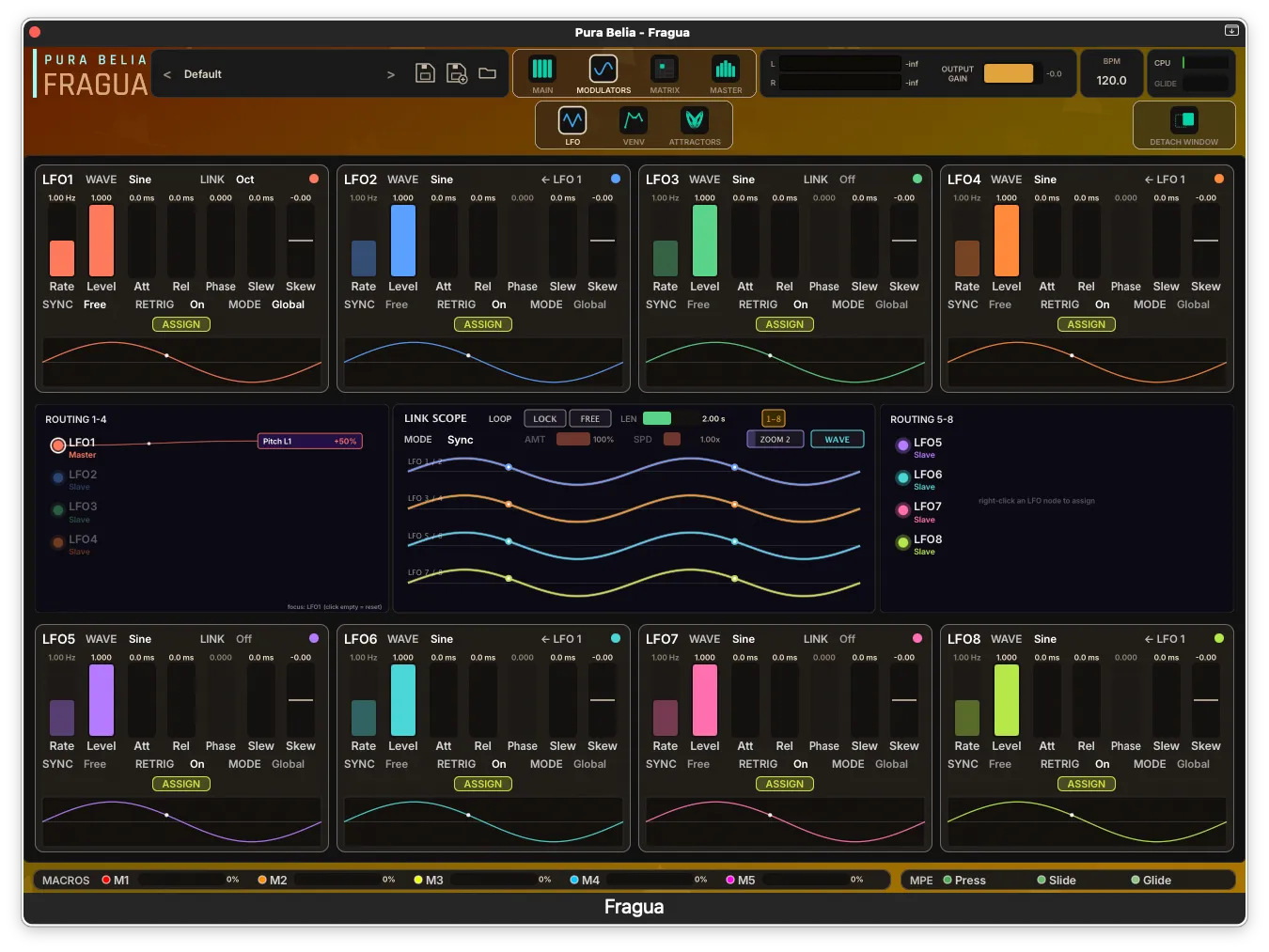The image size is (1269, 952).
Task: Click the Pitch L1 +50% routing target
Action: coord(310,441)
